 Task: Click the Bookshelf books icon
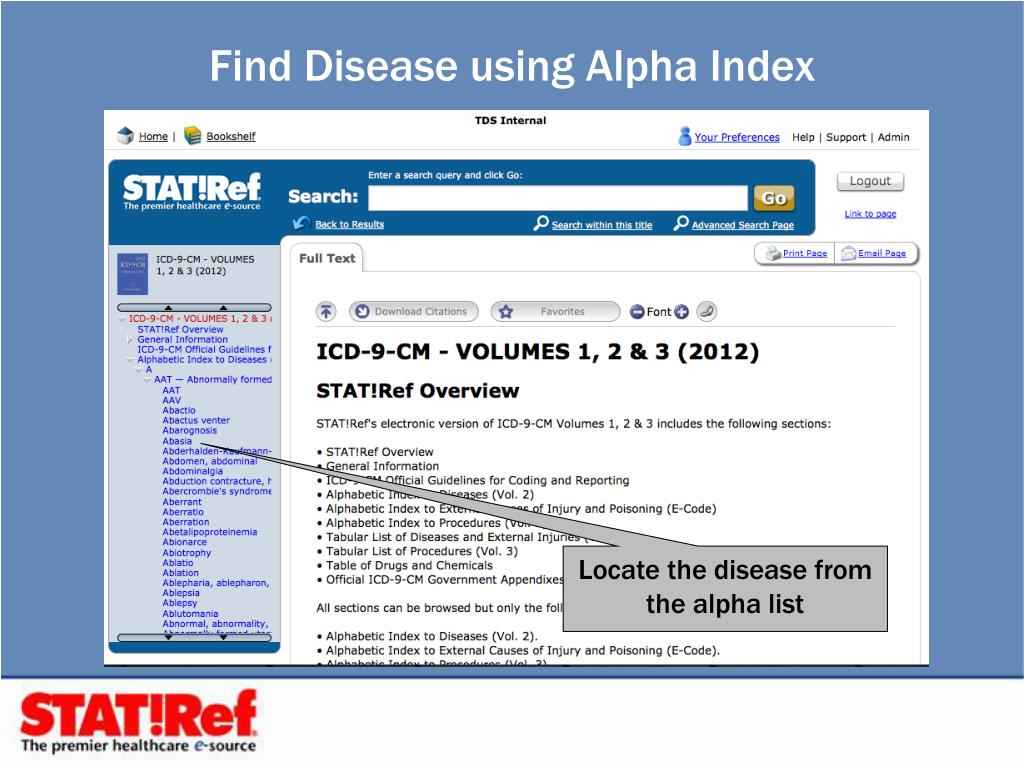click(x=193, y=135)
